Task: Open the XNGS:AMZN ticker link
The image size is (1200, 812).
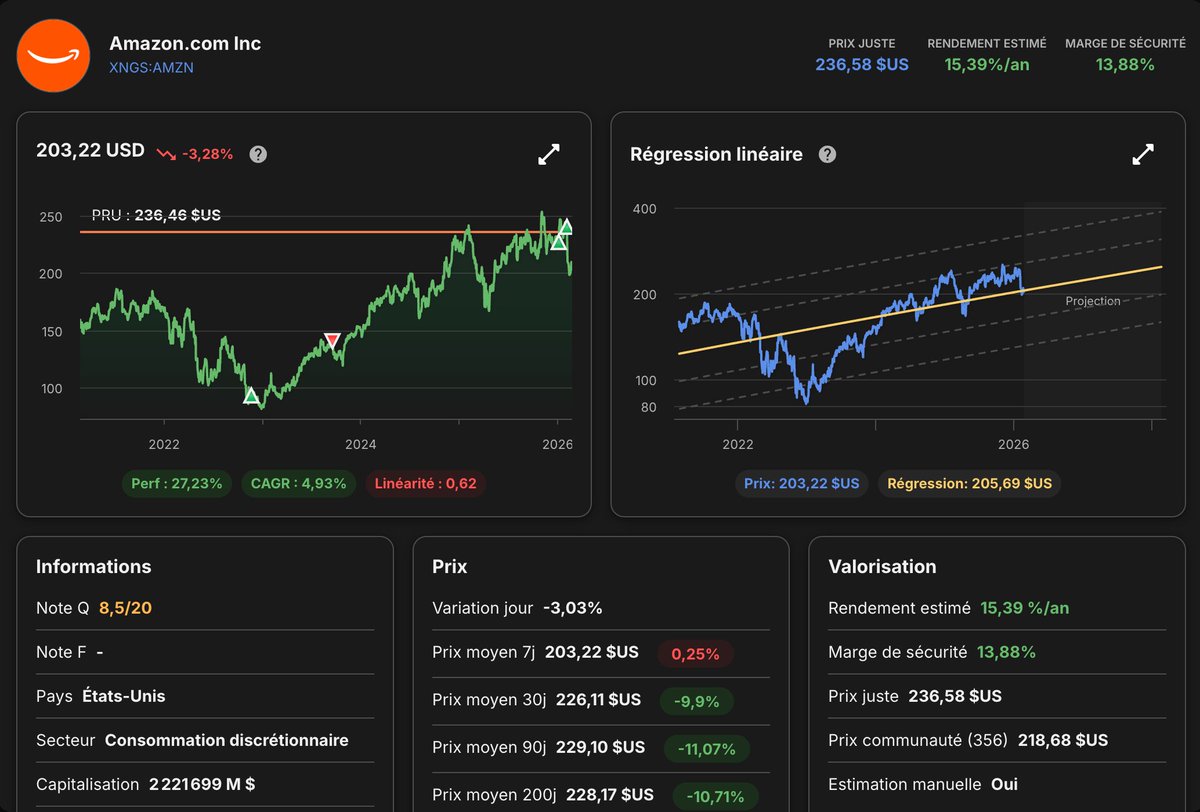Action: click(x=152, y=67)
